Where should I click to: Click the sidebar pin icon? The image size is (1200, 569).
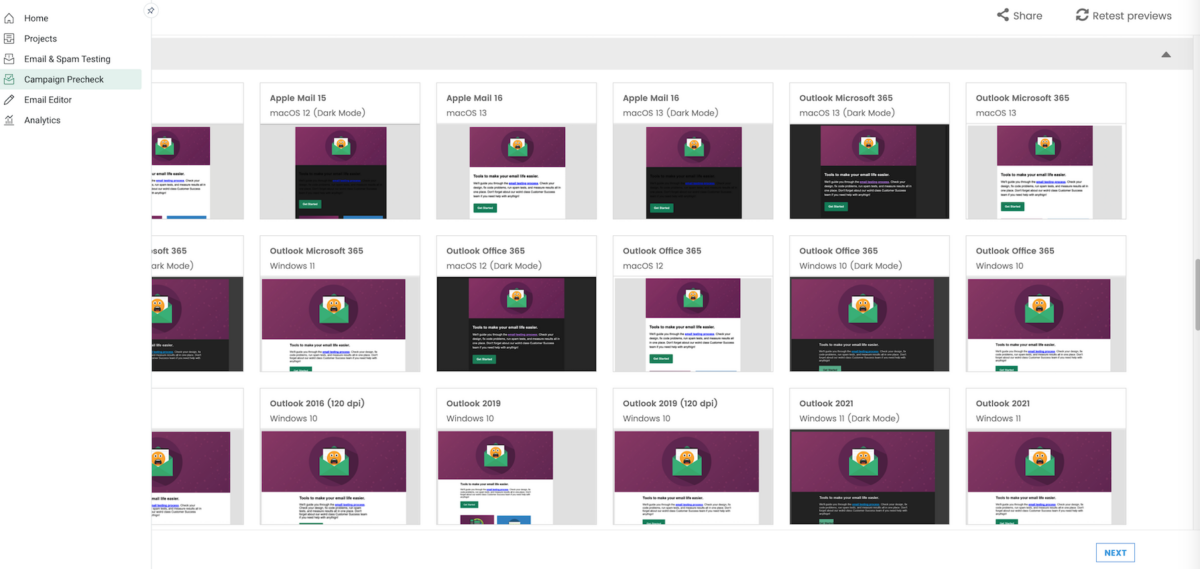(151, 10)
